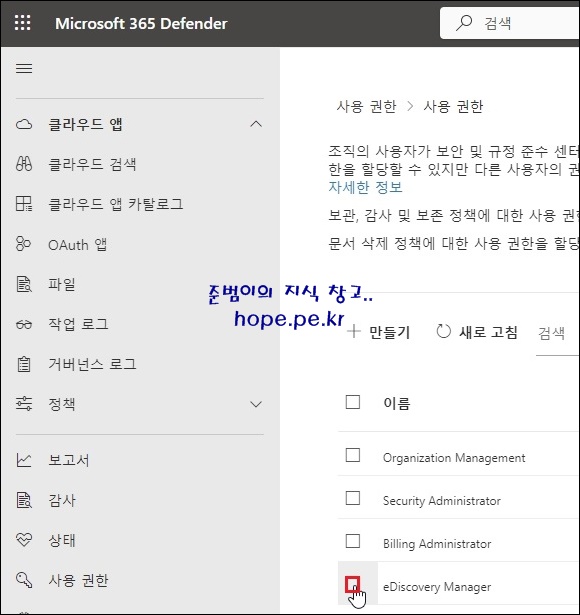Open the Billing Administrator role

coord(437,544)
